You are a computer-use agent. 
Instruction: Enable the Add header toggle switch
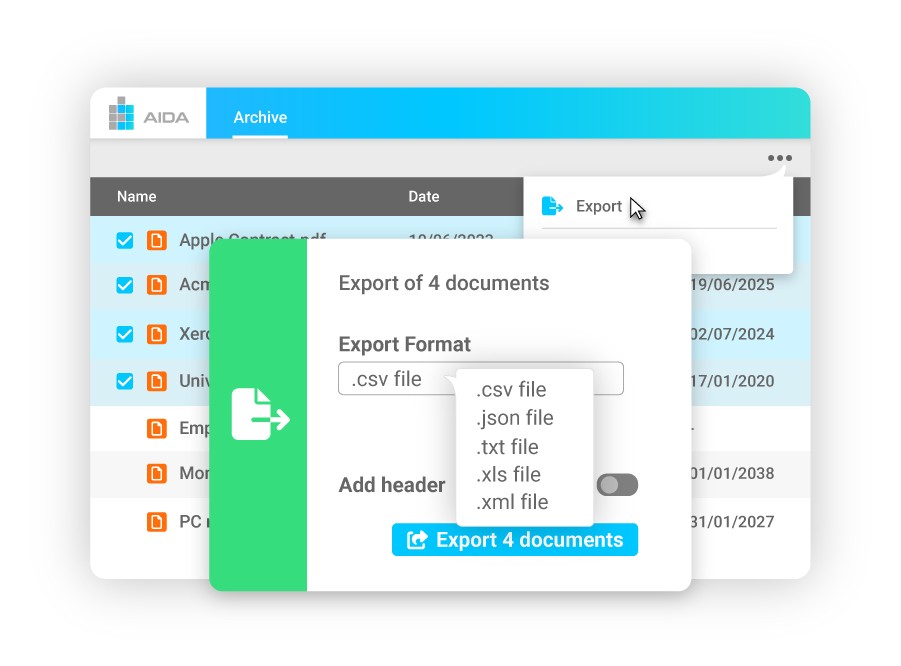[617, 485]
